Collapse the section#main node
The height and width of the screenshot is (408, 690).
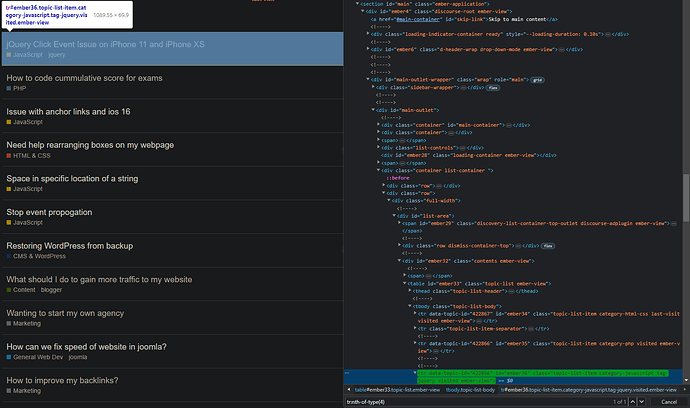click(x=357, y=4)
